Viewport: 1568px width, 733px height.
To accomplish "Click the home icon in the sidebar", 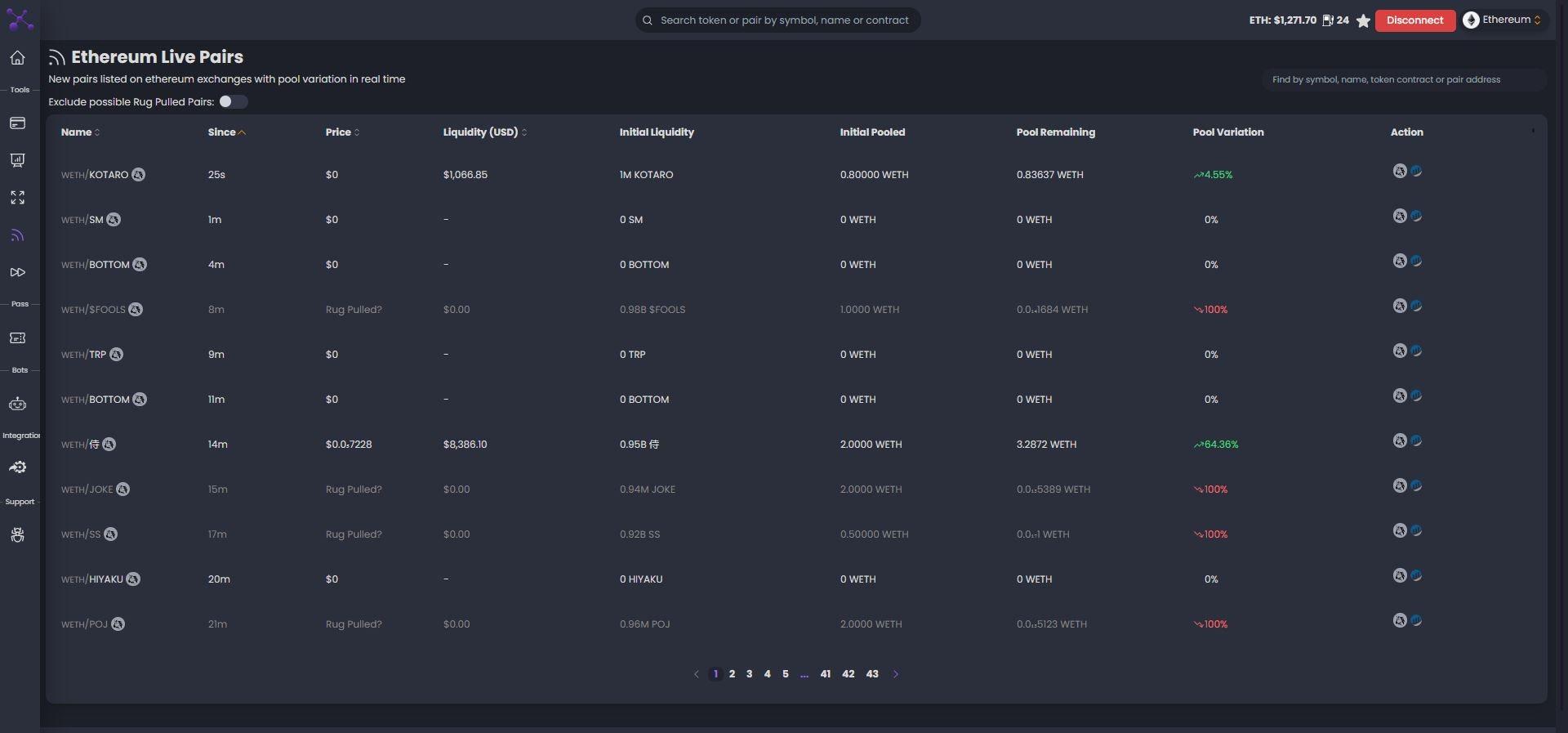I will [x=17, y=58].
